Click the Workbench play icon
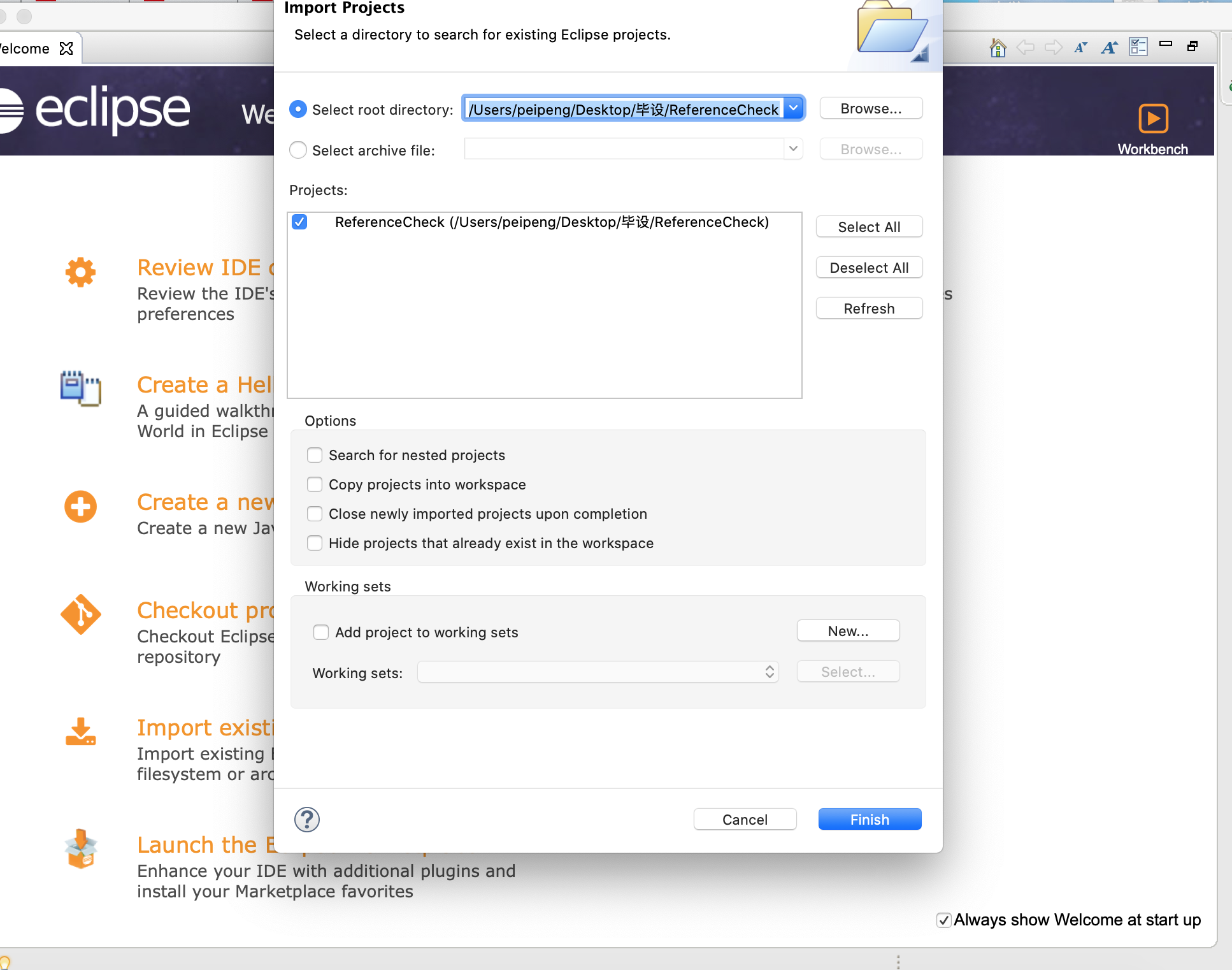This screenshot has height=970, width=1232. tap(1152, 119)
